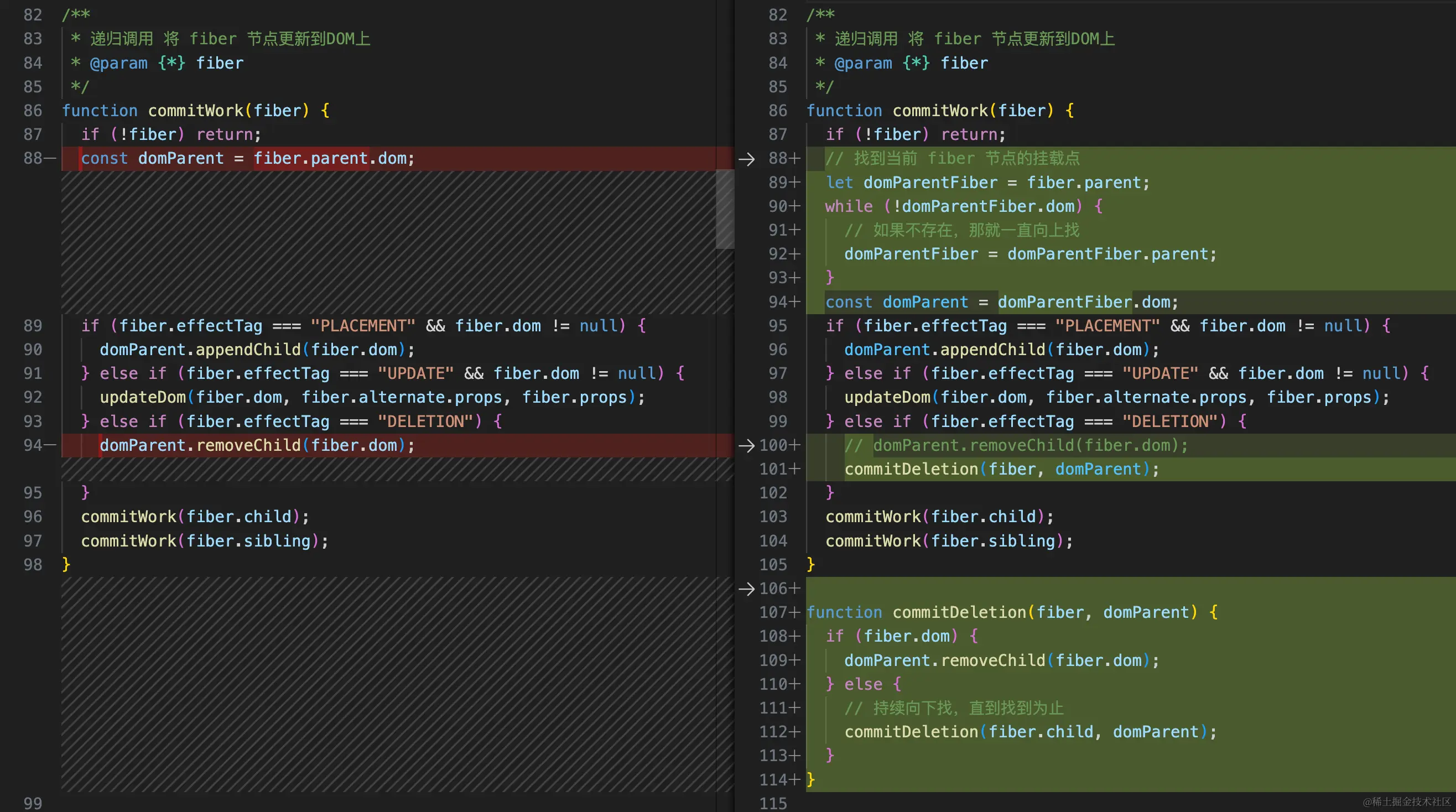Click '@param' tag in right pane comment

863,63
